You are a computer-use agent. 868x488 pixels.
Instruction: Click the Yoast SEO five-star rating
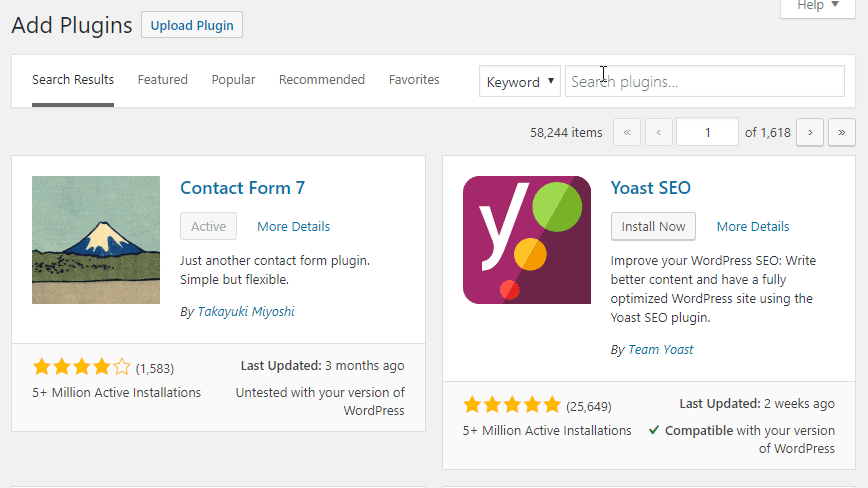click(512, 405)
